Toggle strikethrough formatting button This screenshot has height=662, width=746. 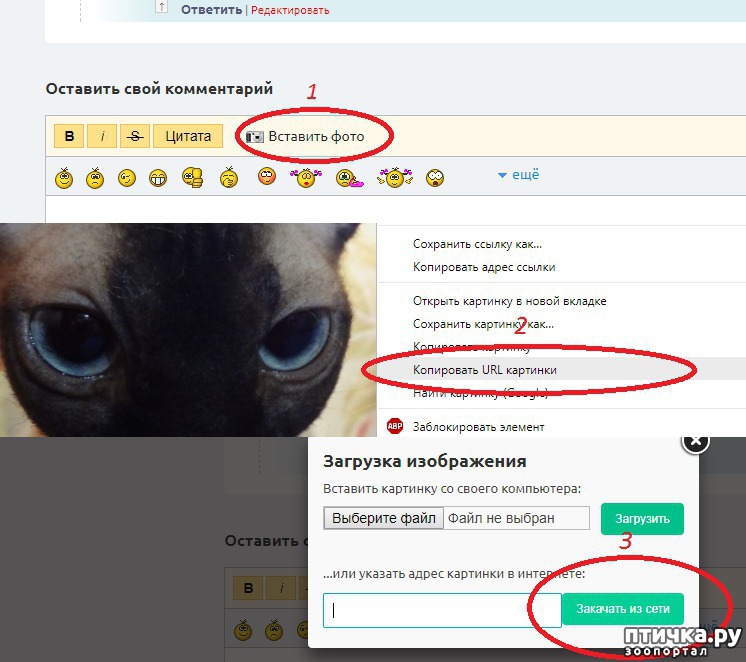coord(134,136)
